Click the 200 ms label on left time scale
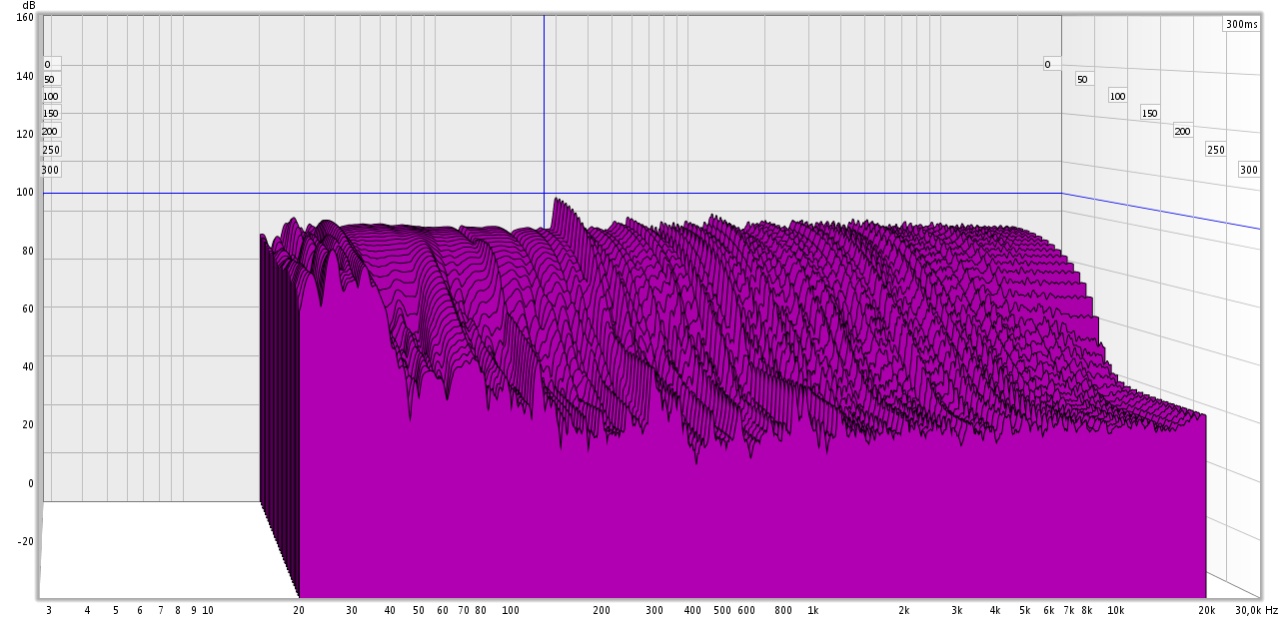Screen dimensions: 1279x620 [50, 131]
